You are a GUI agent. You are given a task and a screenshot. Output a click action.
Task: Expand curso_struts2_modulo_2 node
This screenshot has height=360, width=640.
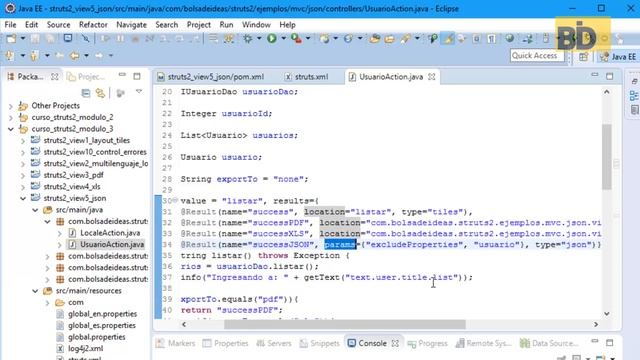(11, 118)
